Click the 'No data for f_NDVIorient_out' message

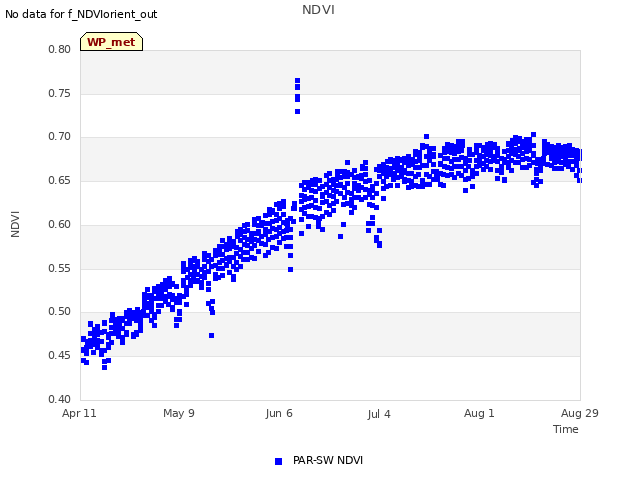pyautogui.click(x=81, y=14)
